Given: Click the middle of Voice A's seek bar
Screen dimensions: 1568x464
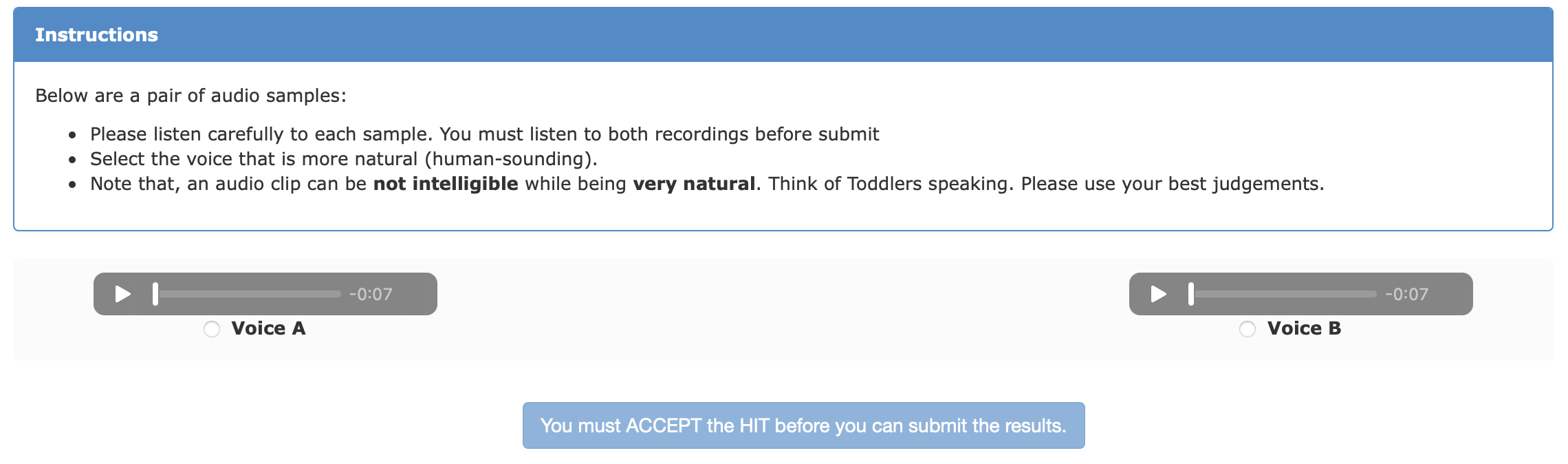Looking at the screenshot, I should [248, 294].
